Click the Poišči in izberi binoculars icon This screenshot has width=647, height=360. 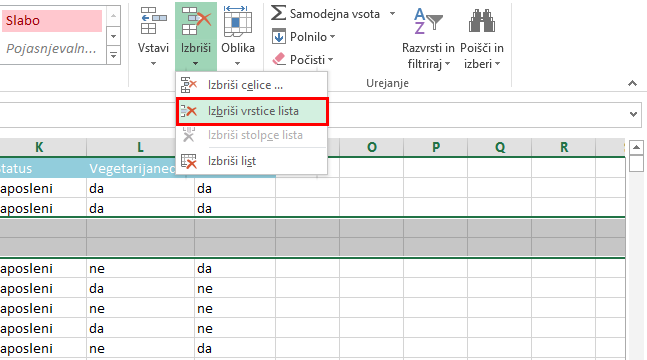[x=482, y=21]
